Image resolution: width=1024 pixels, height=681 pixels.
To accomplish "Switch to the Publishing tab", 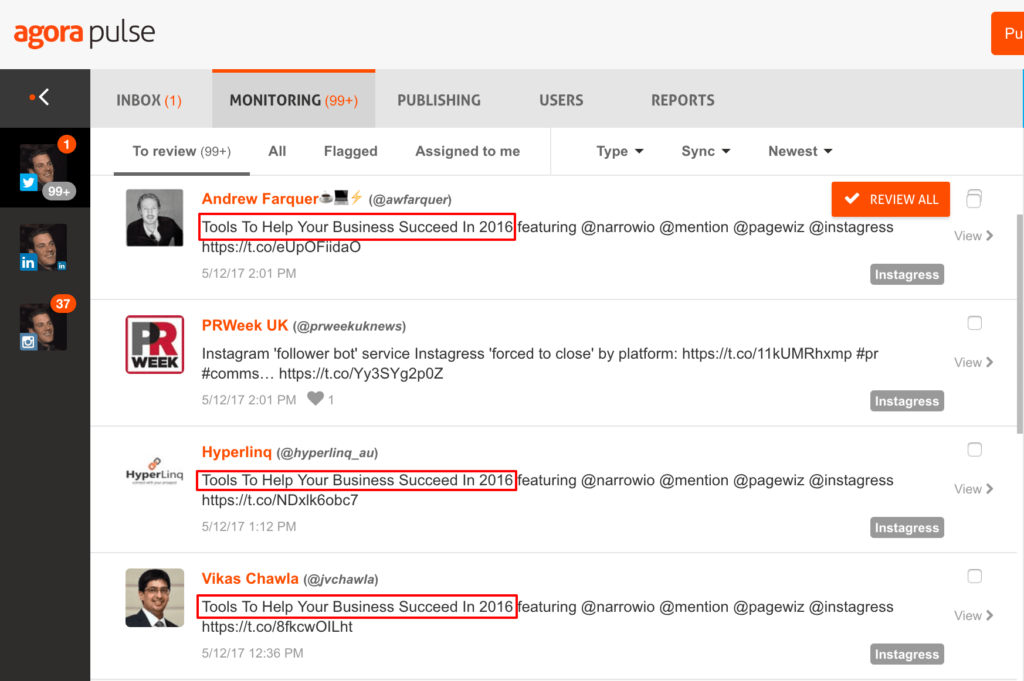I will tap(439, 100).
